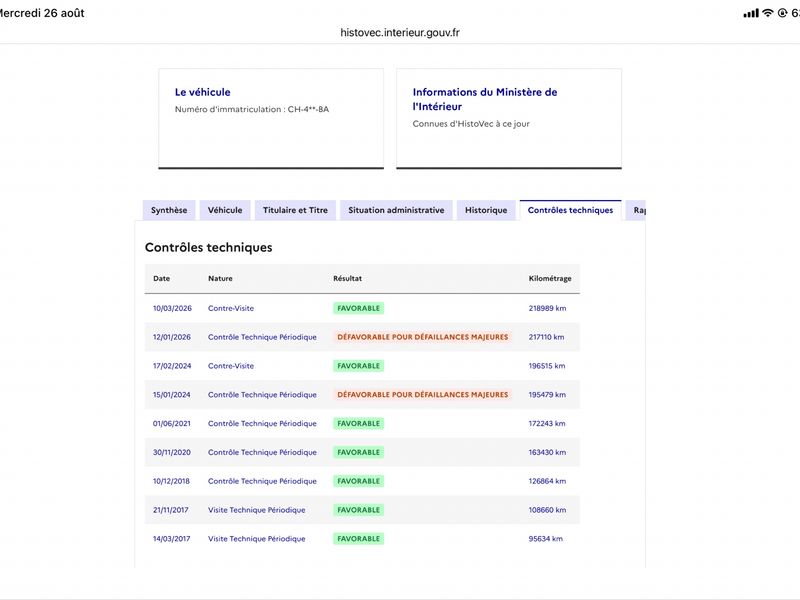Image resolution: width=800 pixels, height=600 pixels.
Task: Tap the cellular signal strength icon
Action: click(751, 13)
